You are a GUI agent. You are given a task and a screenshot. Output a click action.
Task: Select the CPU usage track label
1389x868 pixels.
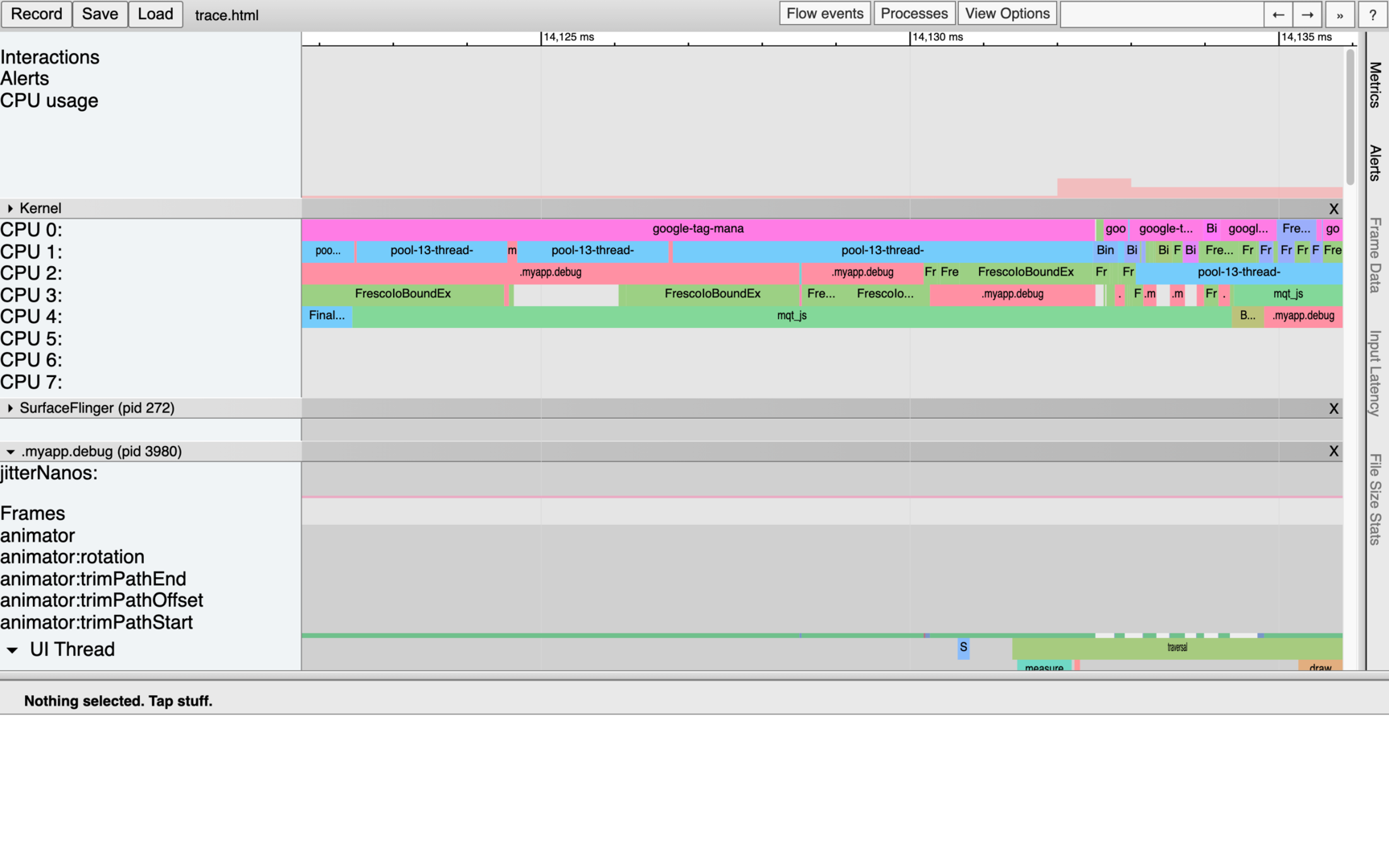pyautogui.click(x=49, y=100)
